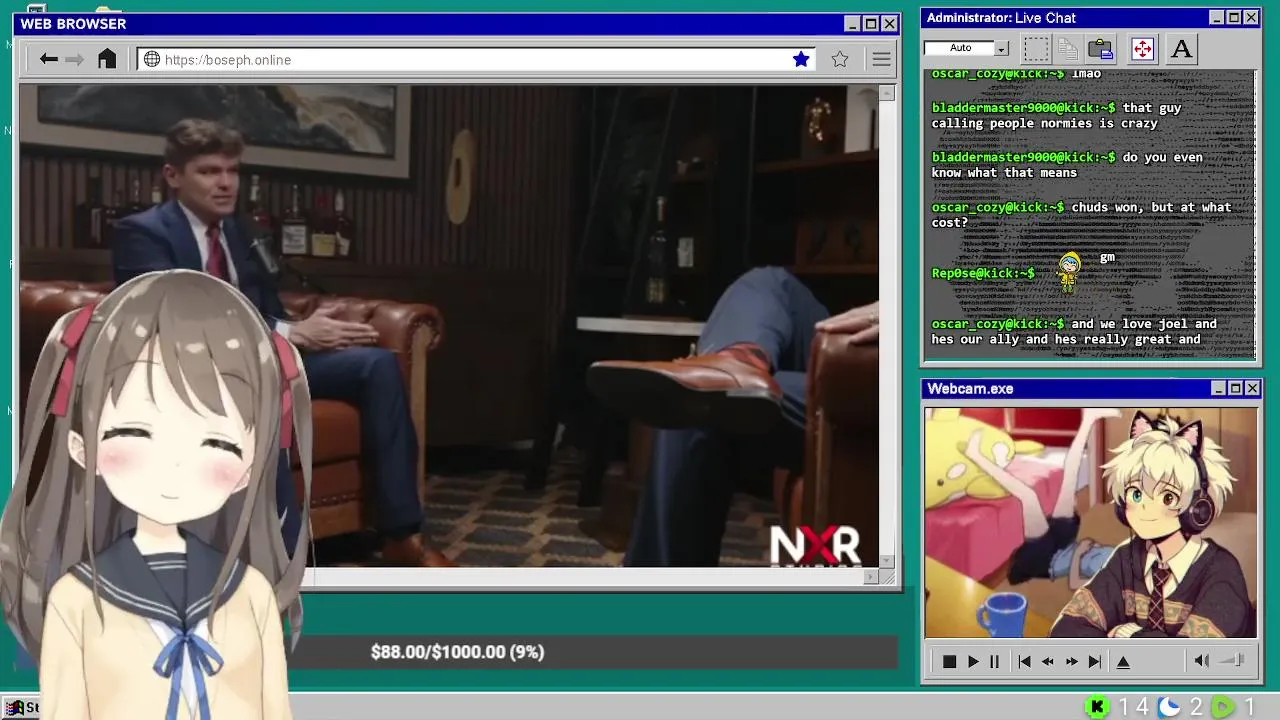This screenshot has width=1280, height=720.
Task: Stop playback in Webcam.exe
Action: 949,661
